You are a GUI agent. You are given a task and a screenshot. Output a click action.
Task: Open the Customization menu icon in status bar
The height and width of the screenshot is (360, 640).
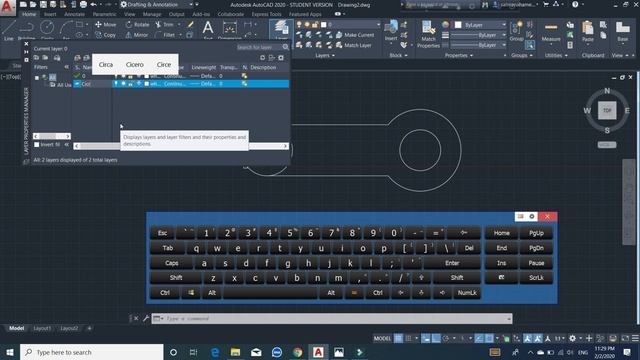coord(635,338)
